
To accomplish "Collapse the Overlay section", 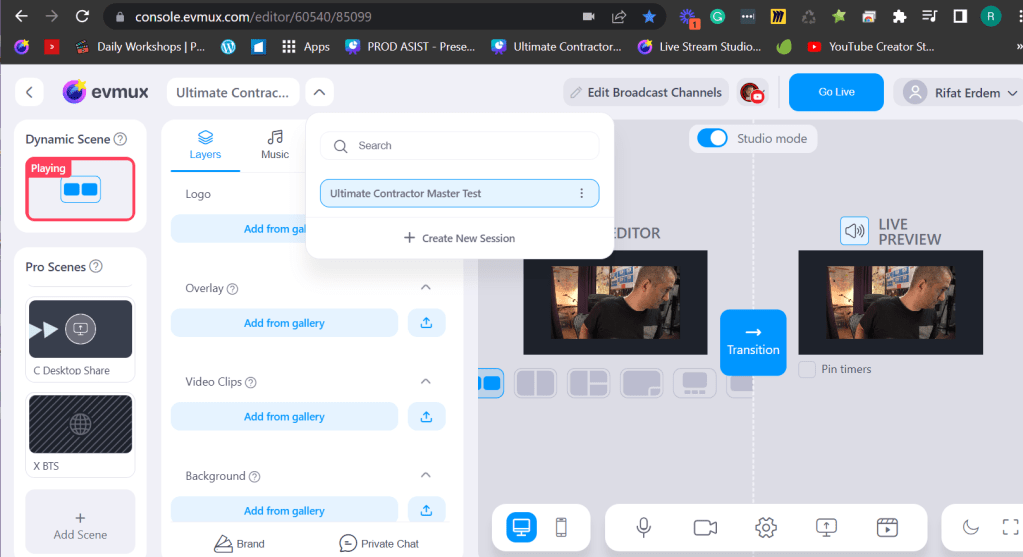I will (x=425, y=288).
